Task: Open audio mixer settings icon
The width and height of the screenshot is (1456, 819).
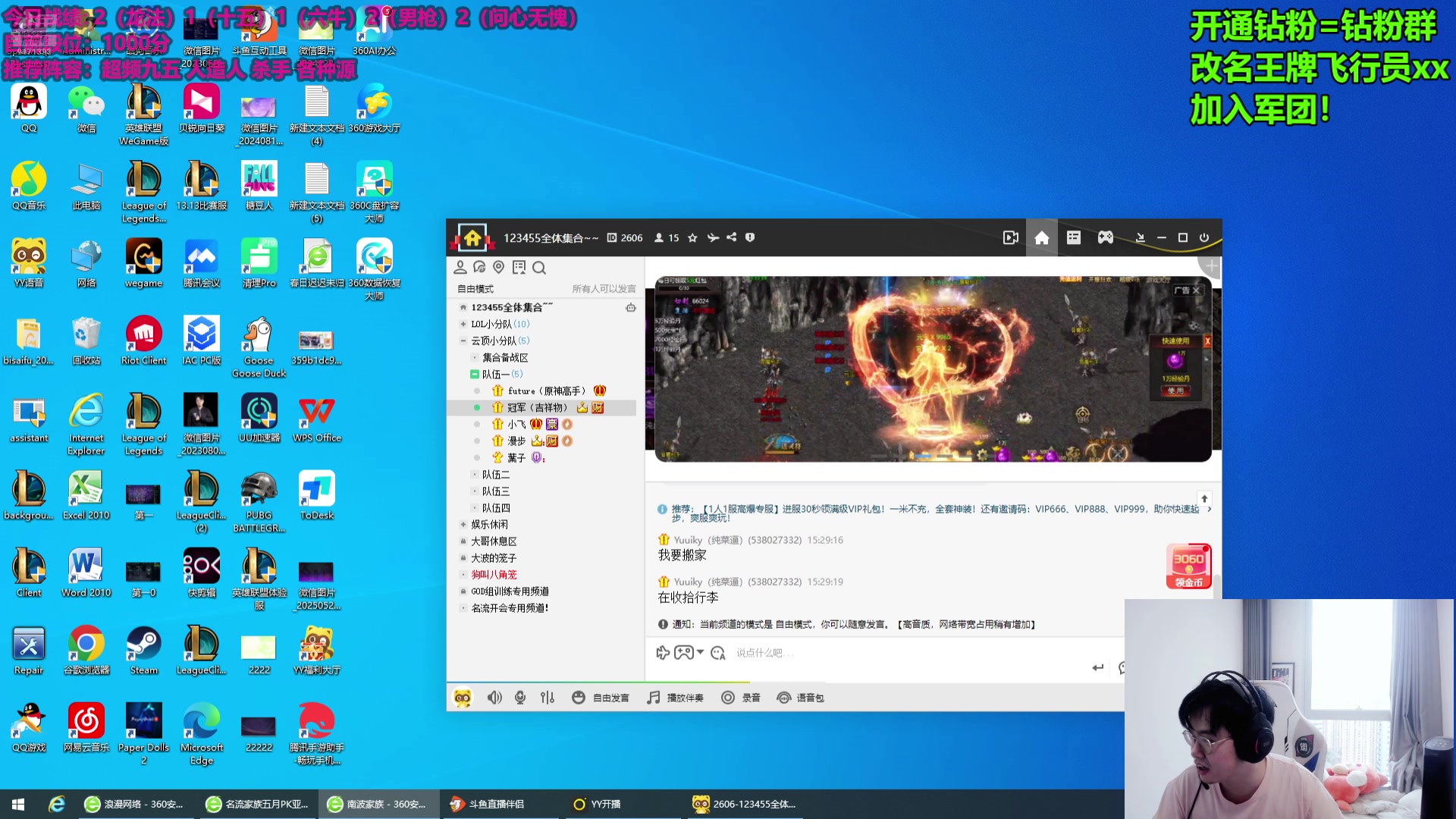Action: tap(548, 698)
